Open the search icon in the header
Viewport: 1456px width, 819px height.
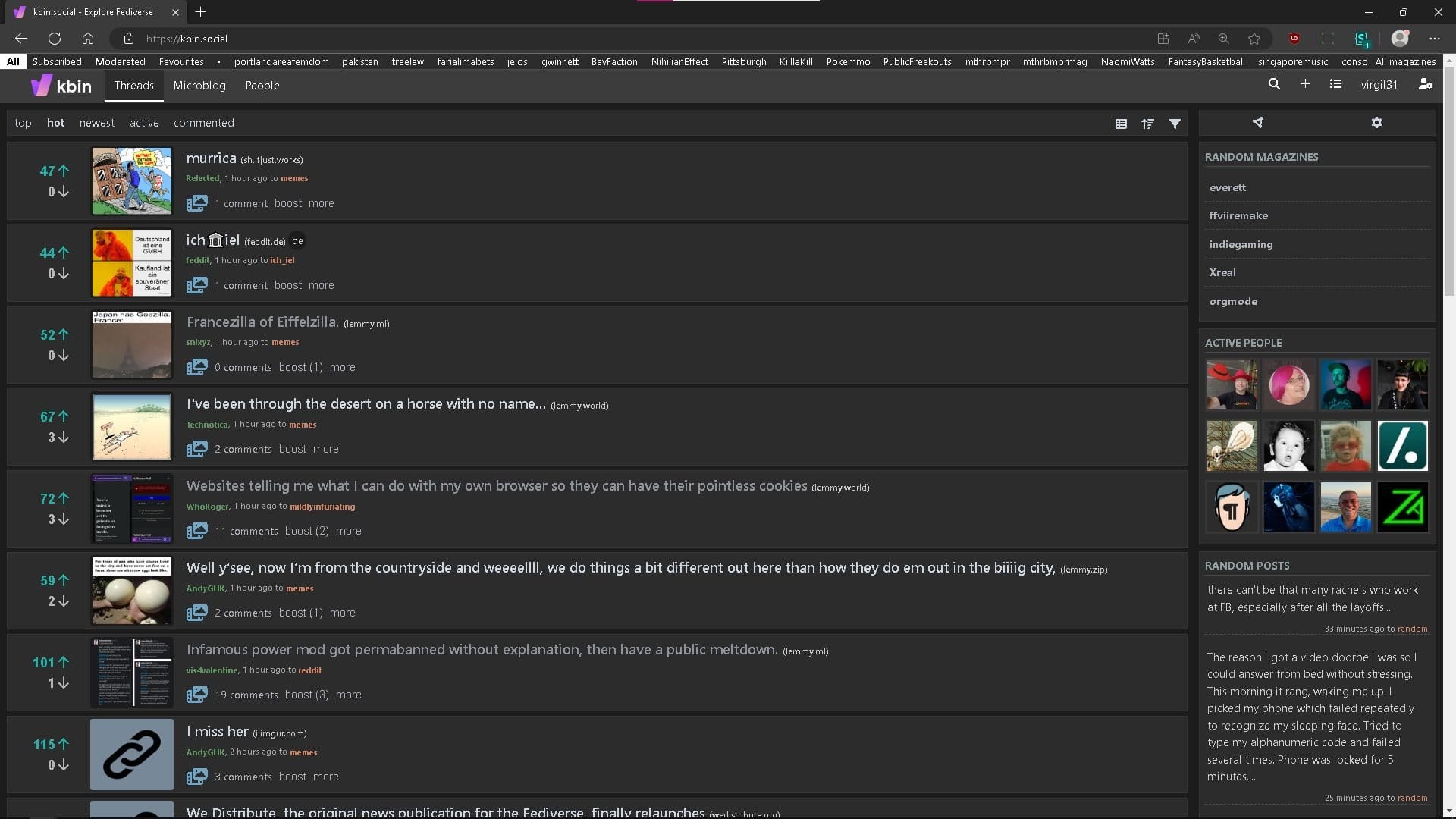(x=1274, y=84)
